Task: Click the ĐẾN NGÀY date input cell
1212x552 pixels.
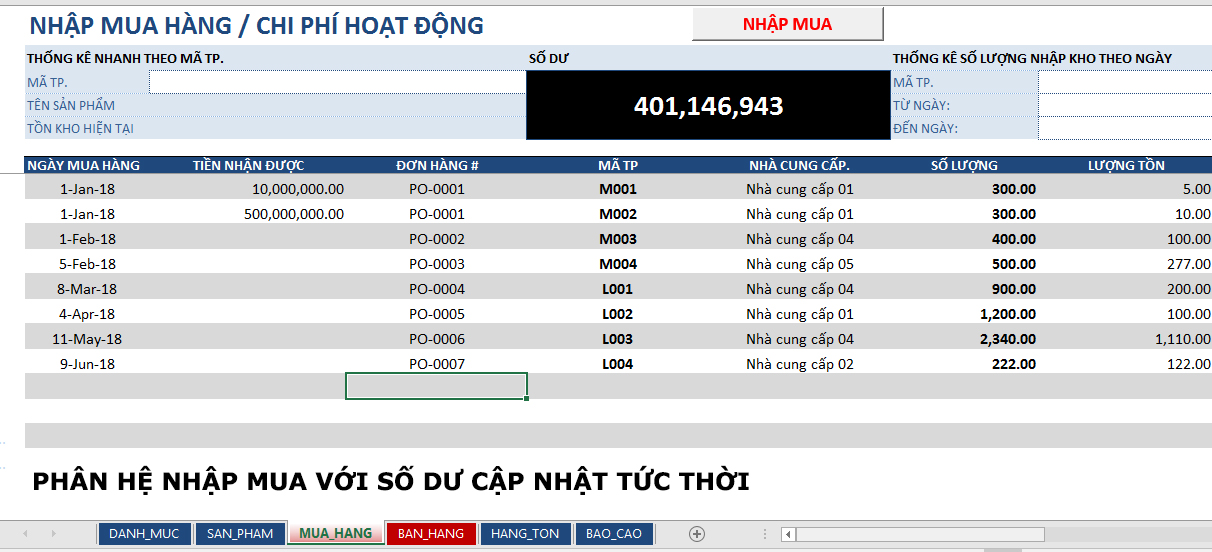Action: tap(1124, 128)
